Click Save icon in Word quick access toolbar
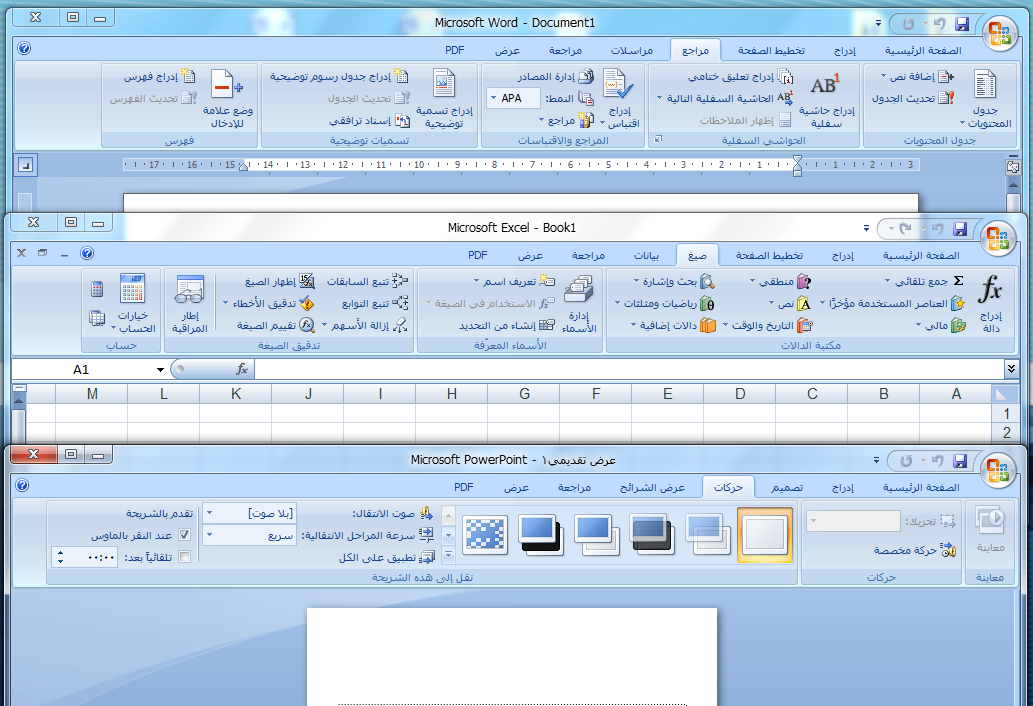Screen dimensions: 1033x706 click(x=962, y=24)
